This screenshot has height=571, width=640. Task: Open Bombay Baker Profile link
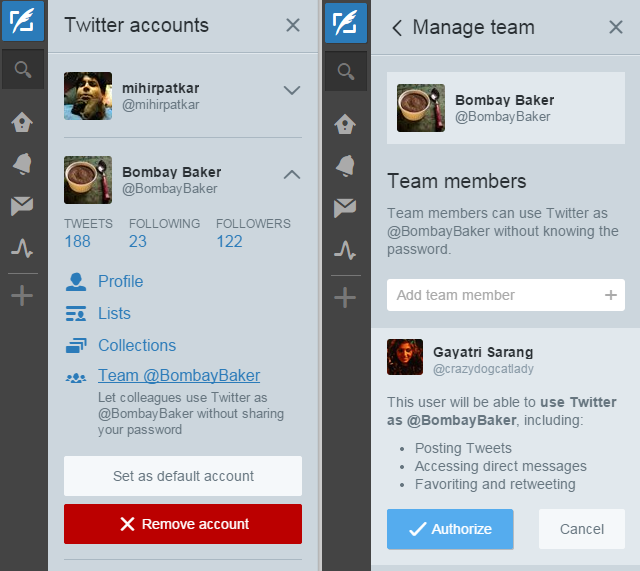point(120,281)
